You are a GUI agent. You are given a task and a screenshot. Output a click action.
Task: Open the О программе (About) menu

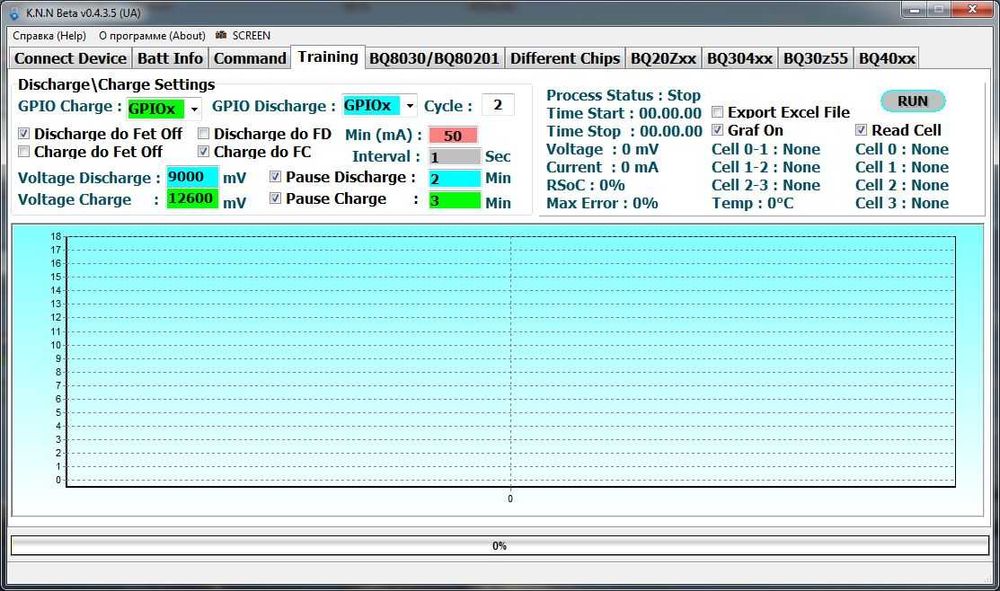coord(152,36)
